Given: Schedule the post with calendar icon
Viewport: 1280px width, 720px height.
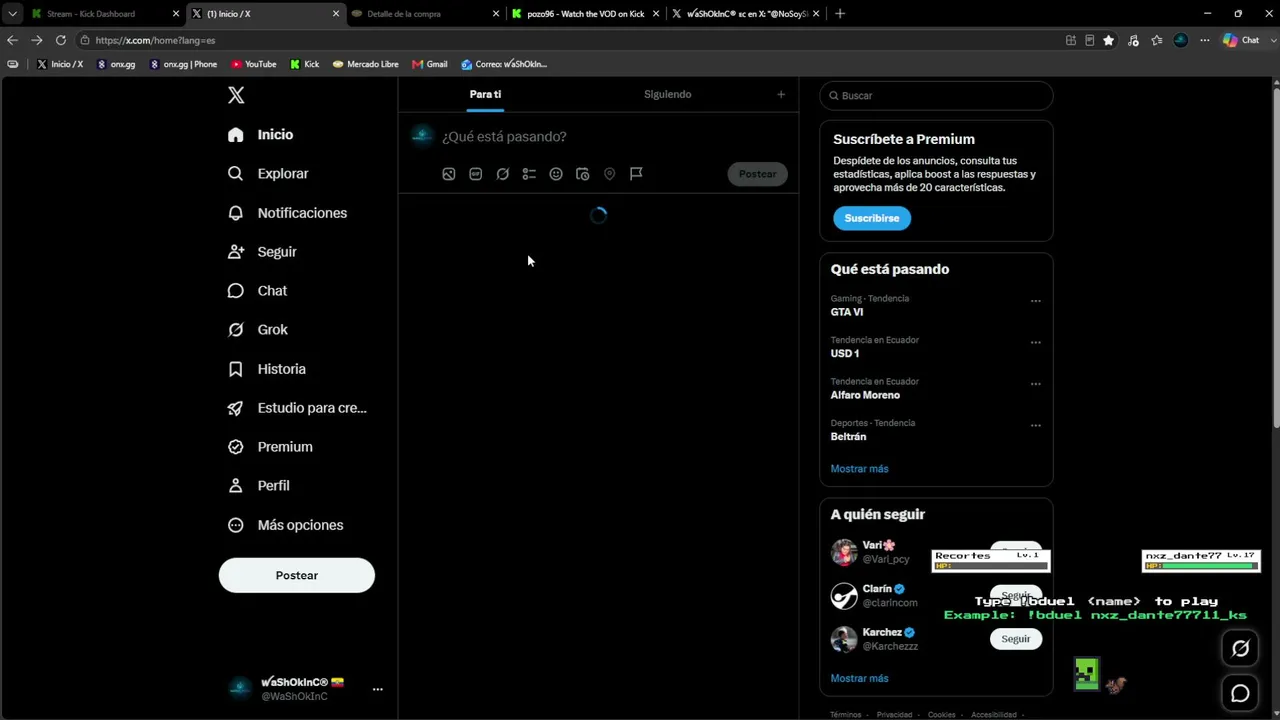Looking at the screenshot, I should [583, 174].
